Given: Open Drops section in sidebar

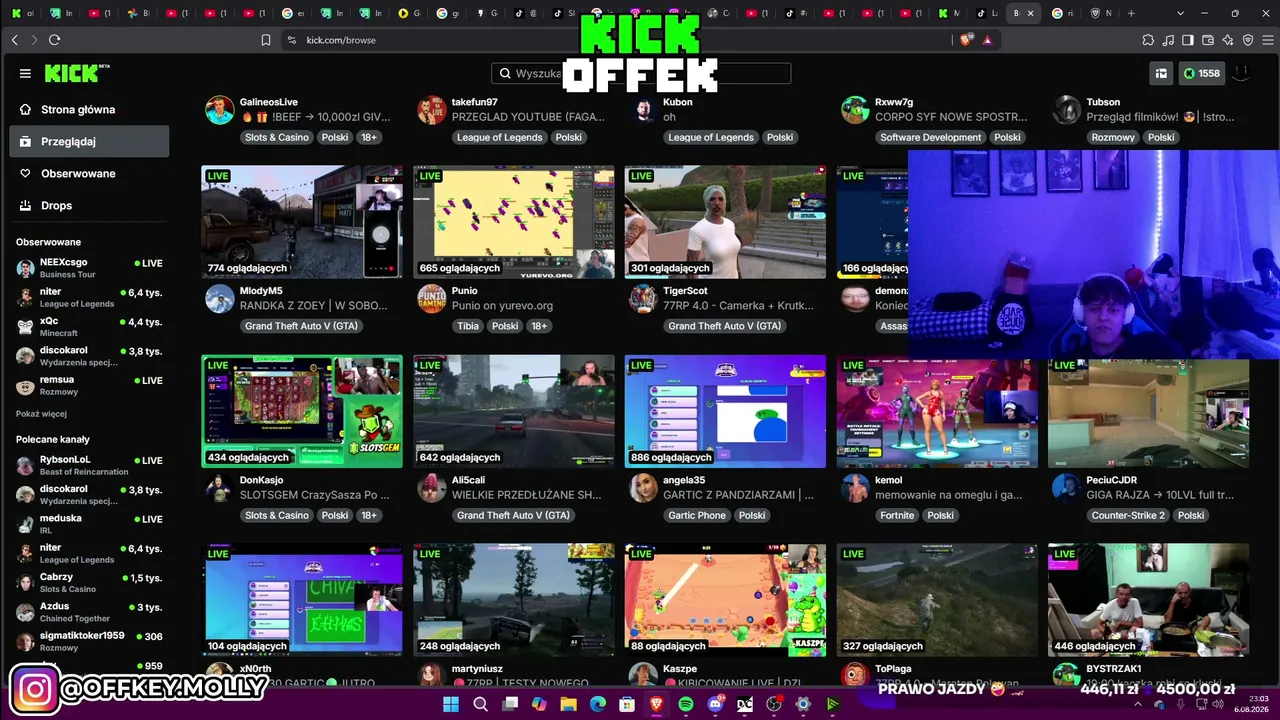Looking at the screenshot, I should click(x=89, y=205).
